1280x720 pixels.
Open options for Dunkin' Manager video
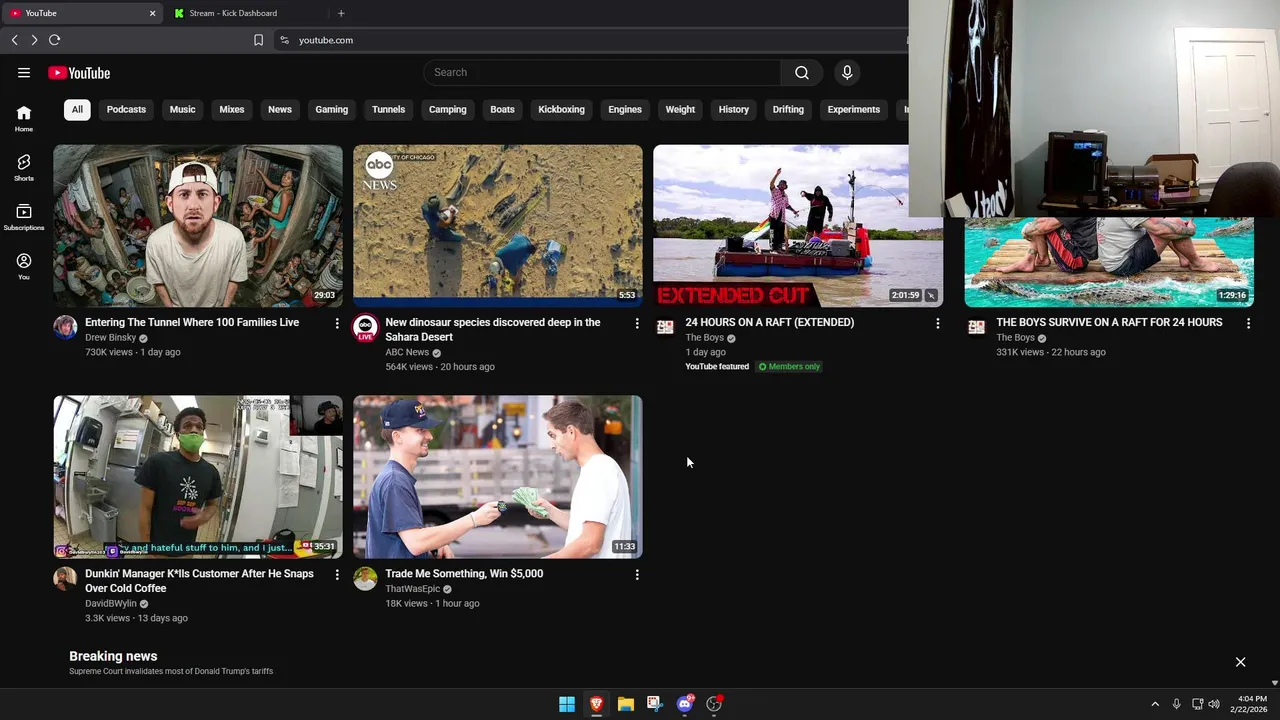point(337,574)
